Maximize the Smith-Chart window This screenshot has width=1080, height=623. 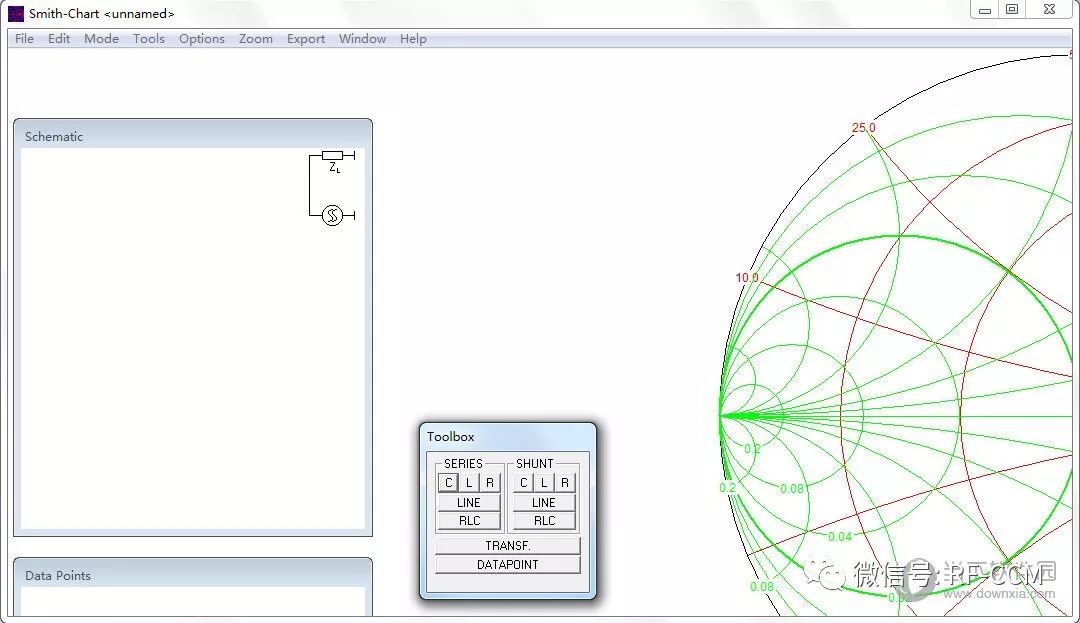pos(1012,10)
